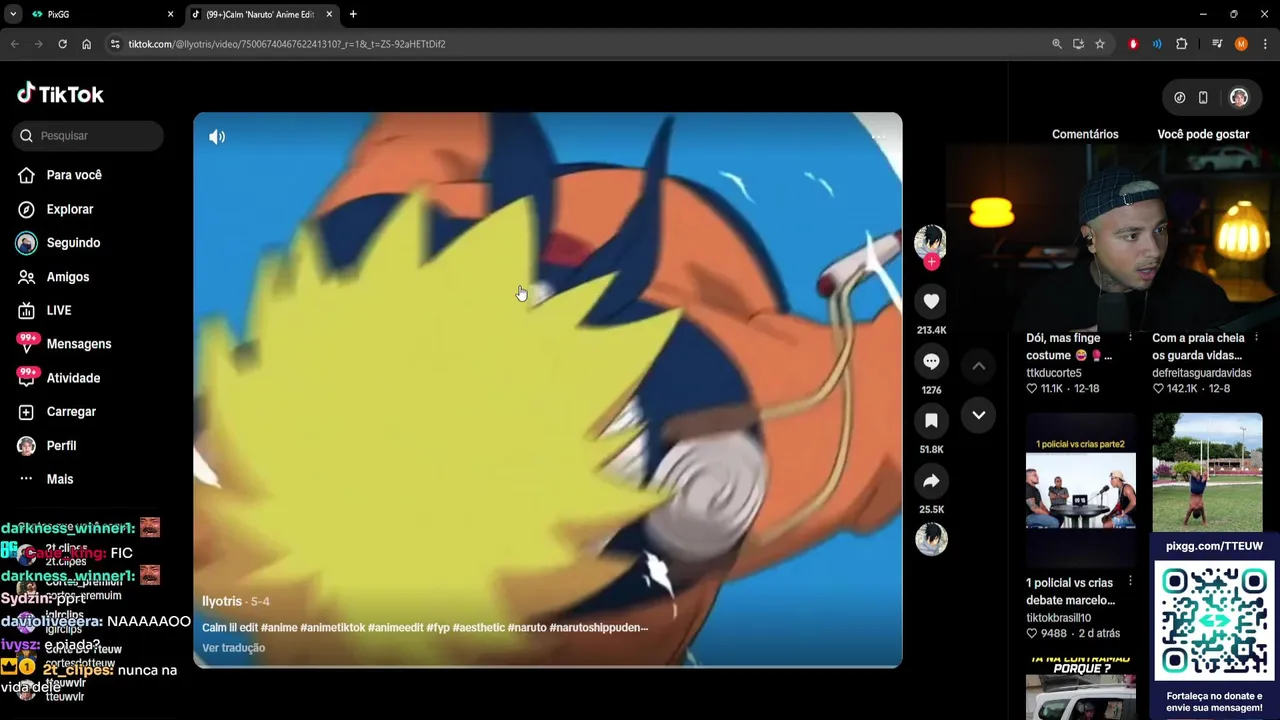Go back in browser history

(x=14, y=44)
